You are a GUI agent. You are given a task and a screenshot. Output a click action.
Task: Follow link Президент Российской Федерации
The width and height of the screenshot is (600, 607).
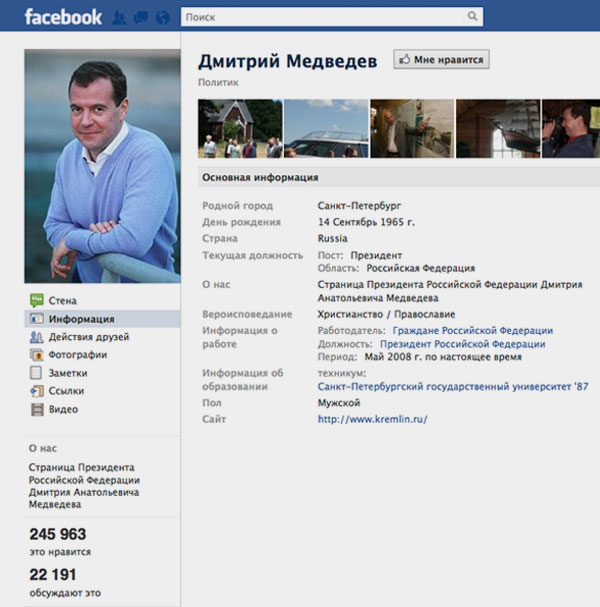(463, 344)
